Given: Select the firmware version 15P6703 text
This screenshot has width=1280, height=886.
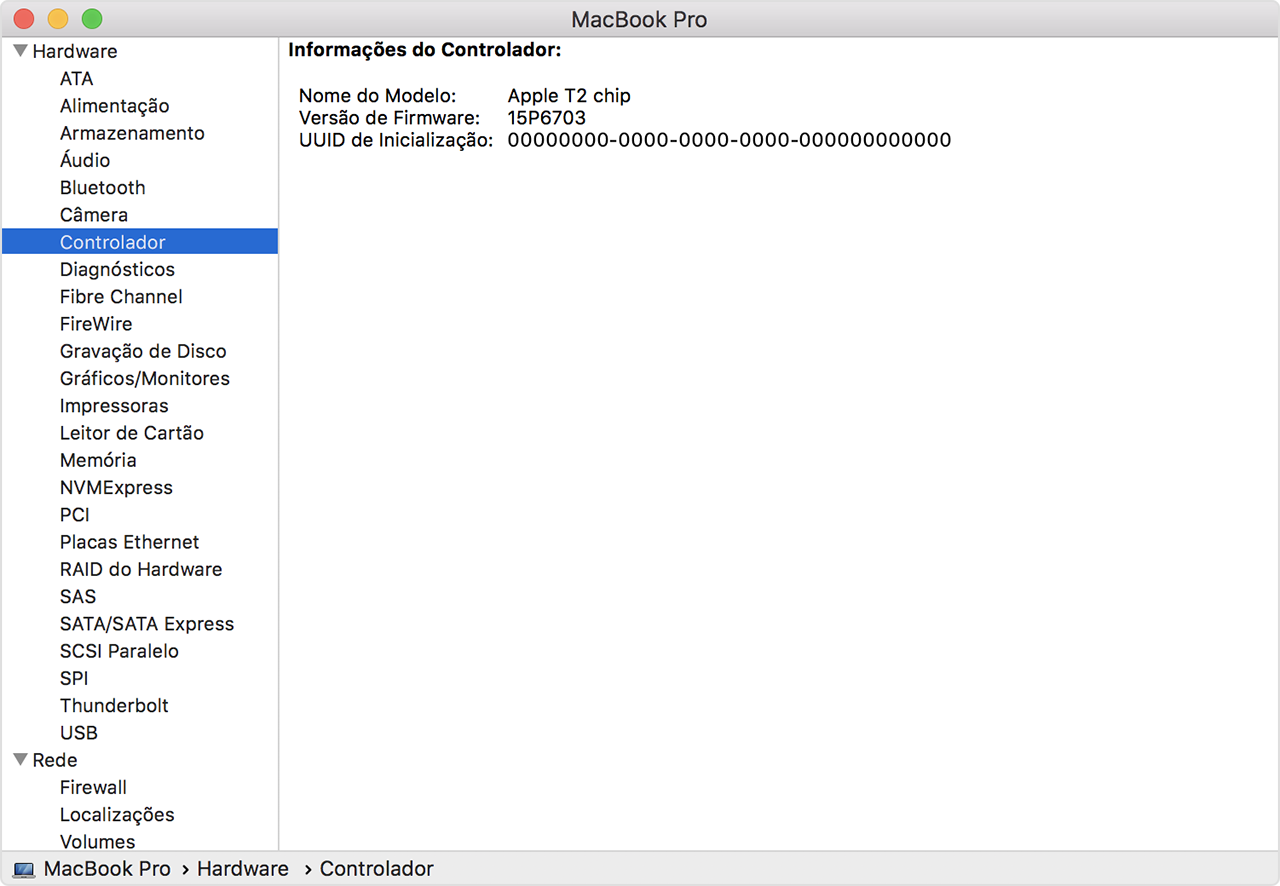Looking at the screenshot, I should [x=546, y=118].
